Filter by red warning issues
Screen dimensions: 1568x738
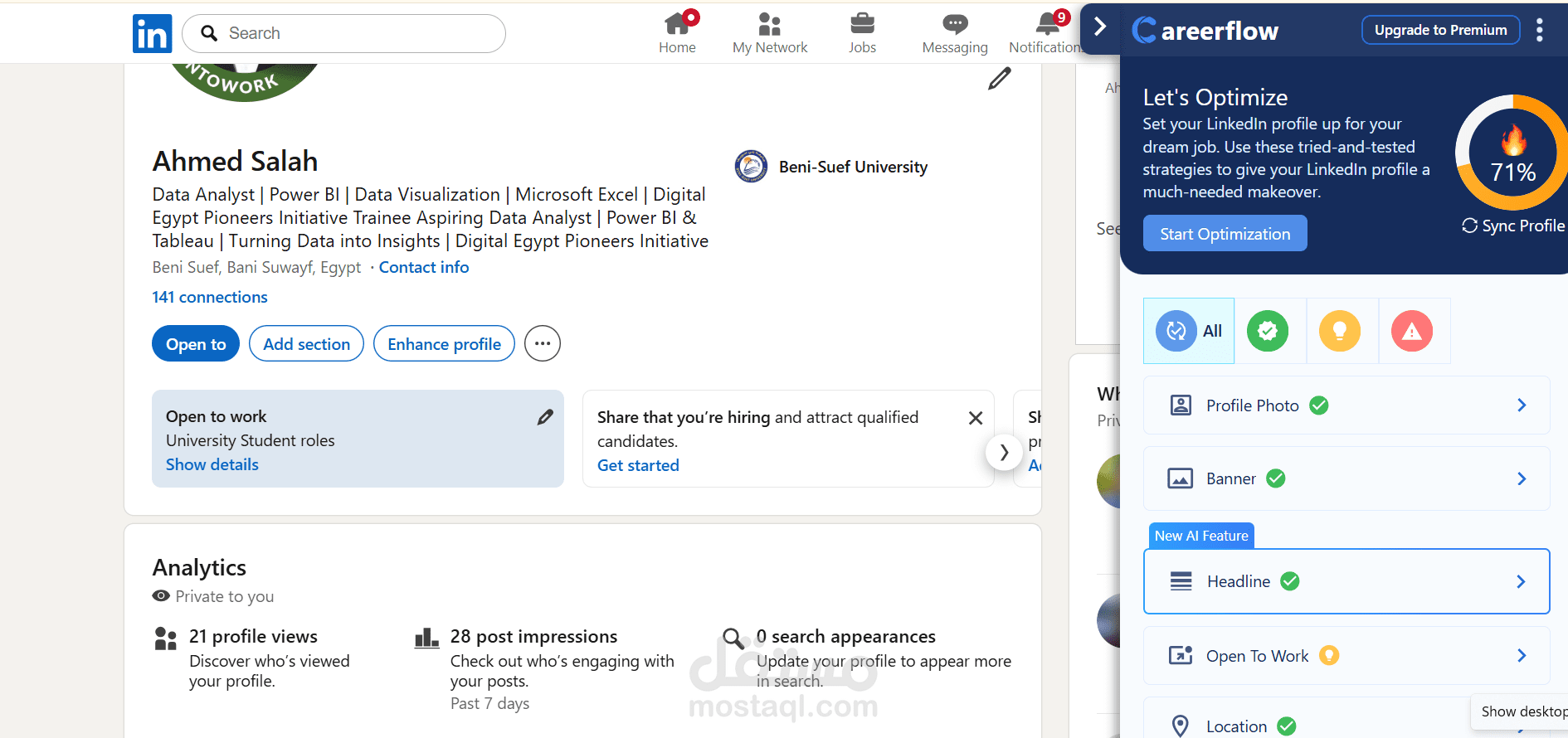(1412, 331)
